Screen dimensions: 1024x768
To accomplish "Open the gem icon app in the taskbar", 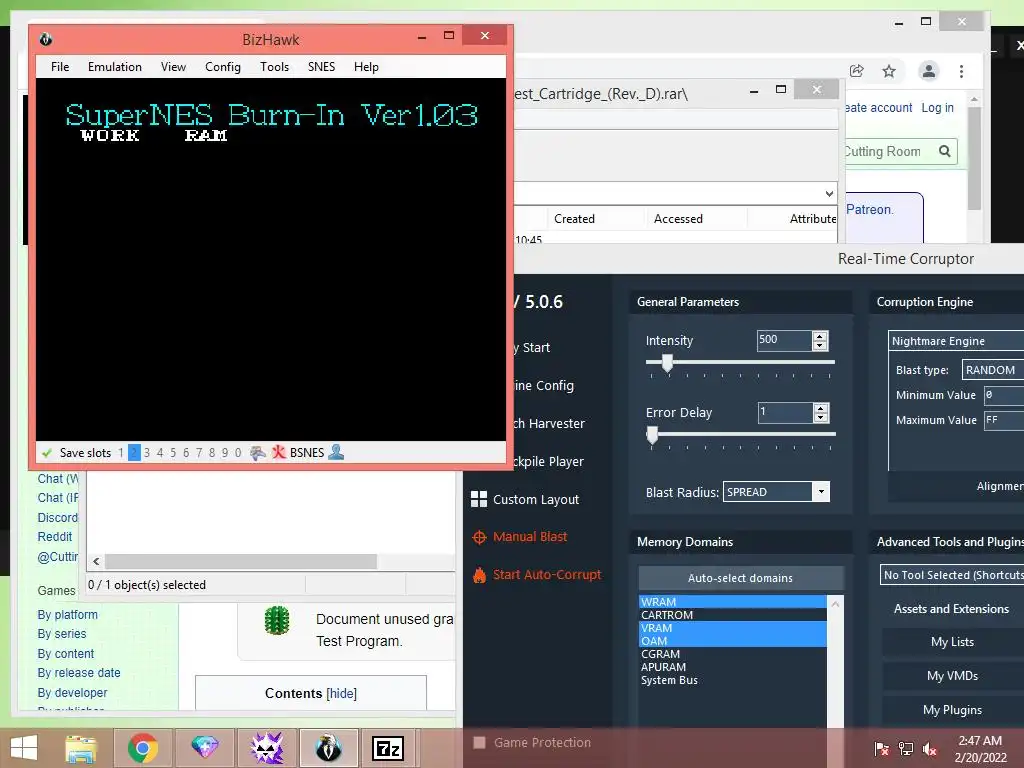I will pos(204,748).
